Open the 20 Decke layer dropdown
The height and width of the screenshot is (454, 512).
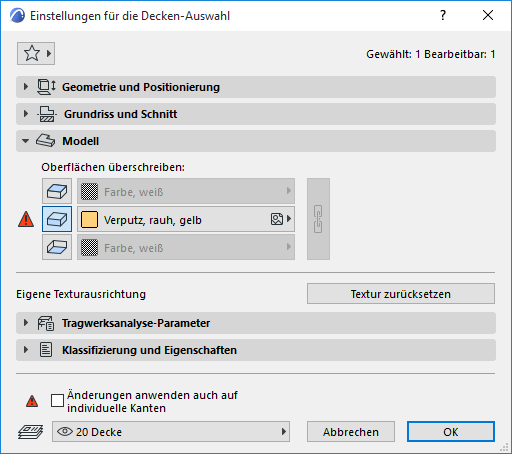171,432
